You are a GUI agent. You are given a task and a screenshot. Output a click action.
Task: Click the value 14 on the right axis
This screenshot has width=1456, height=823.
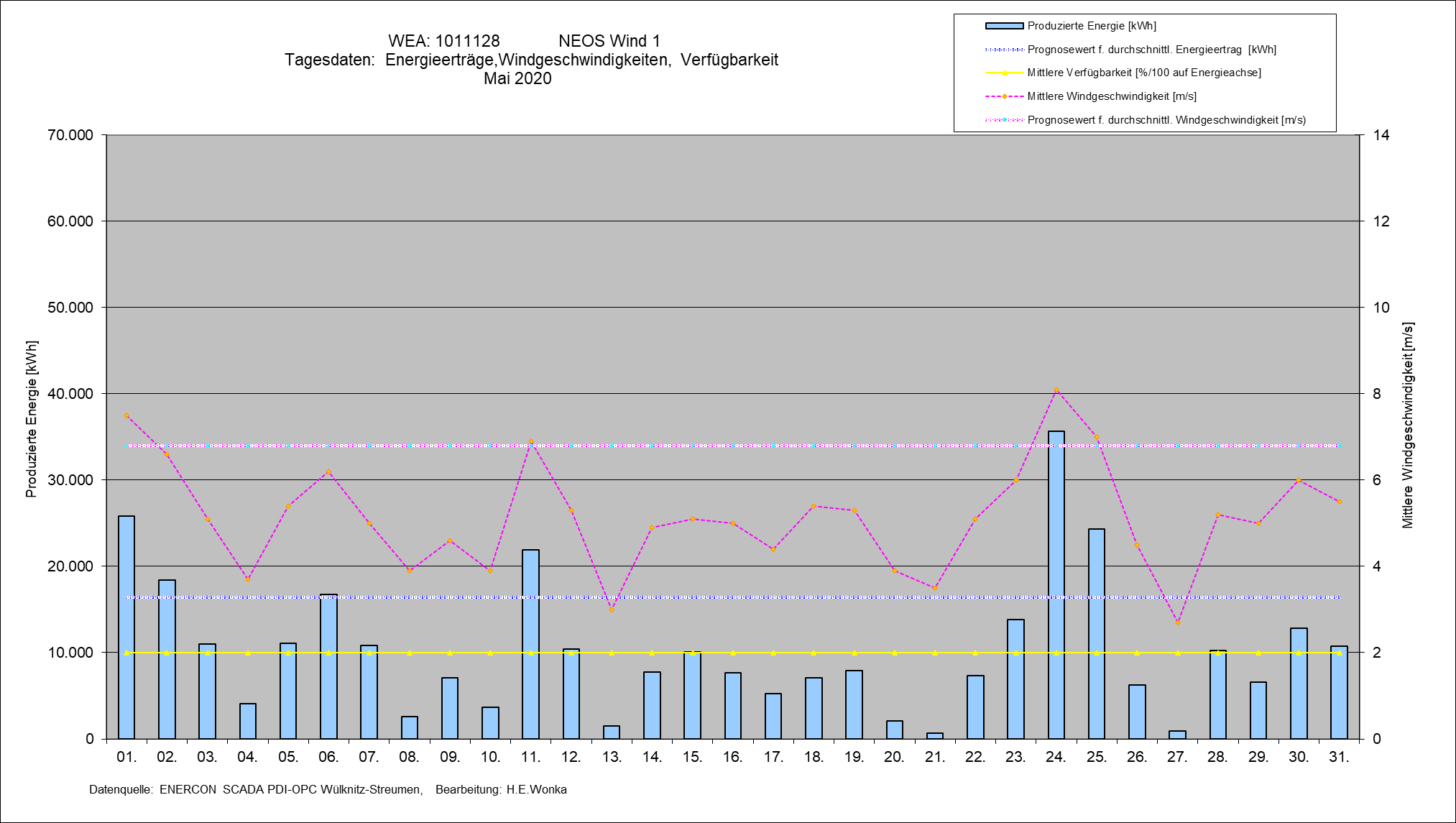tap(1381, 135)
